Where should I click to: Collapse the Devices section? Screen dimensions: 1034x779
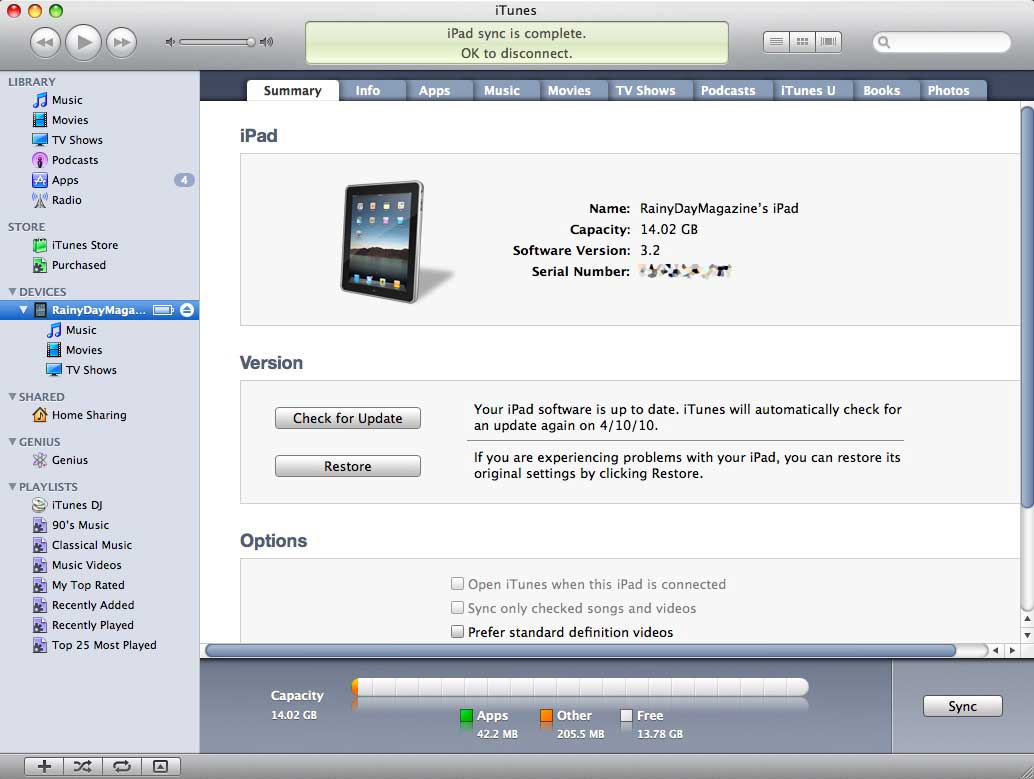pyautogui.click(x=13, y=291)
